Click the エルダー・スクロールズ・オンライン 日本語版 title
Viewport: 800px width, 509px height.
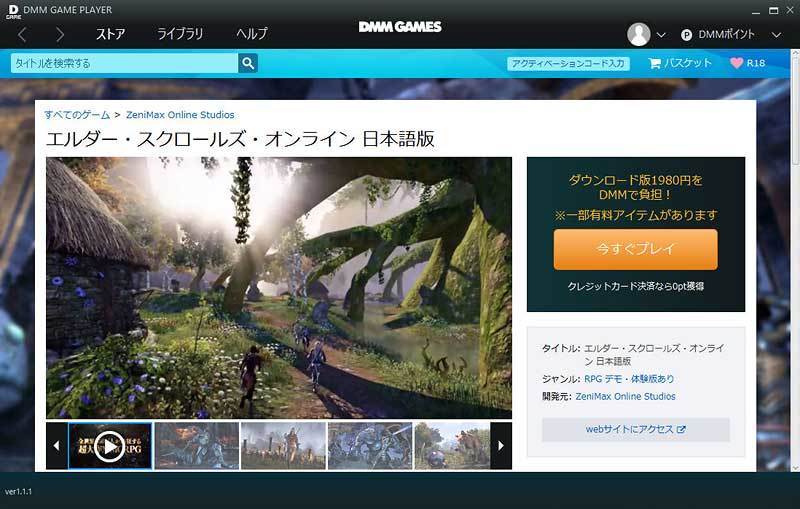pos(240,139)
